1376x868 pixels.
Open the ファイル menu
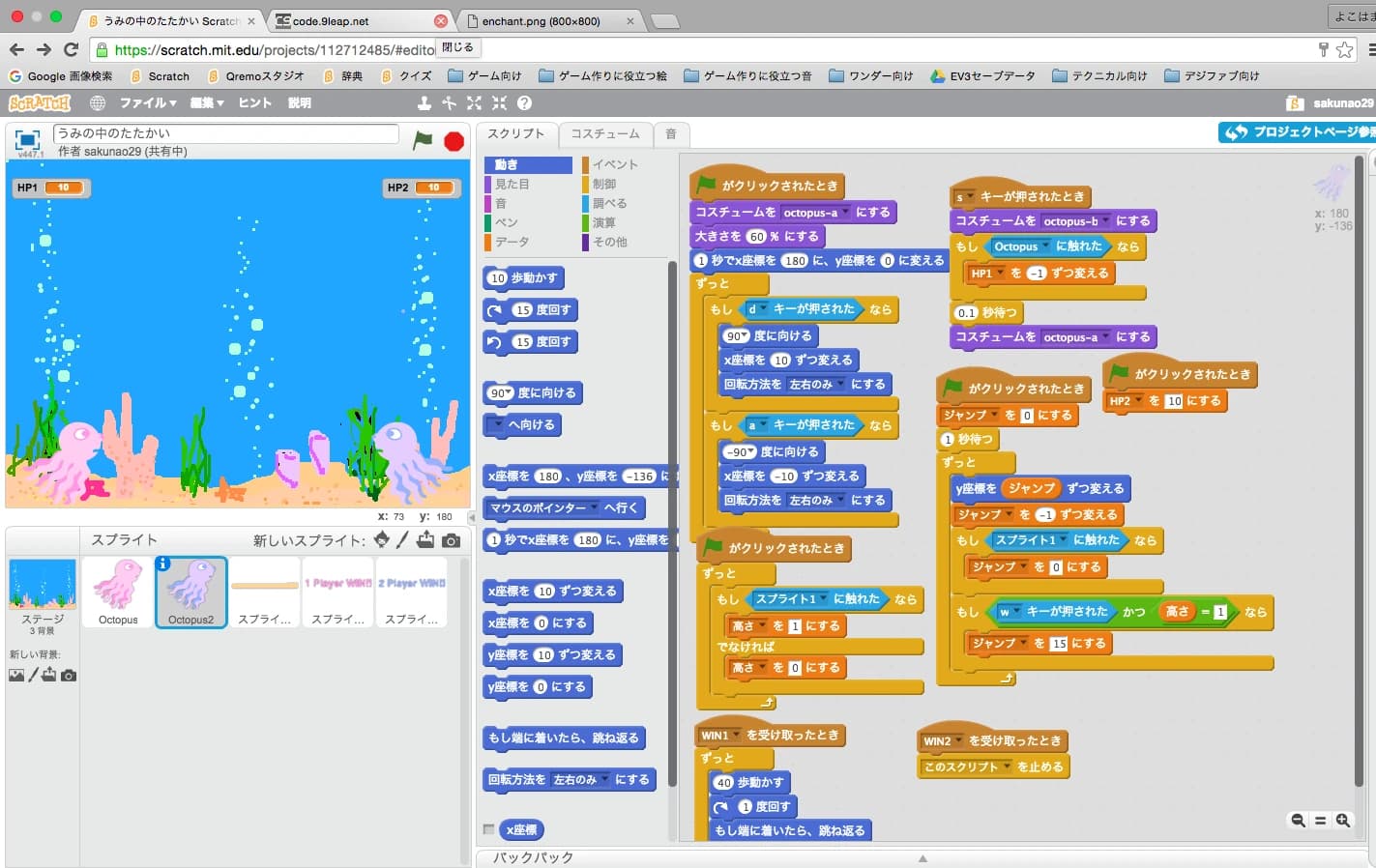147,102
